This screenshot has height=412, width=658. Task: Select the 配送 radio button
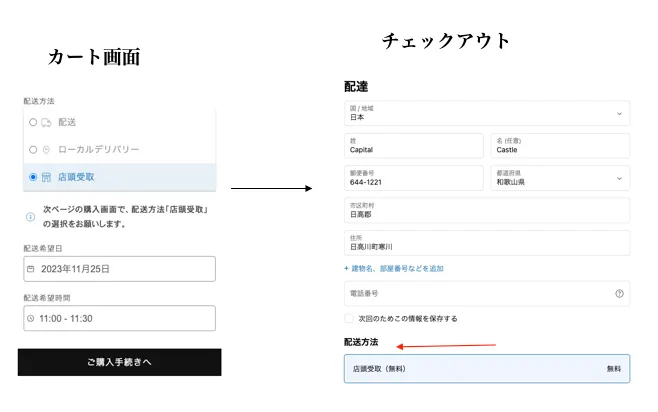coord(32,122)
